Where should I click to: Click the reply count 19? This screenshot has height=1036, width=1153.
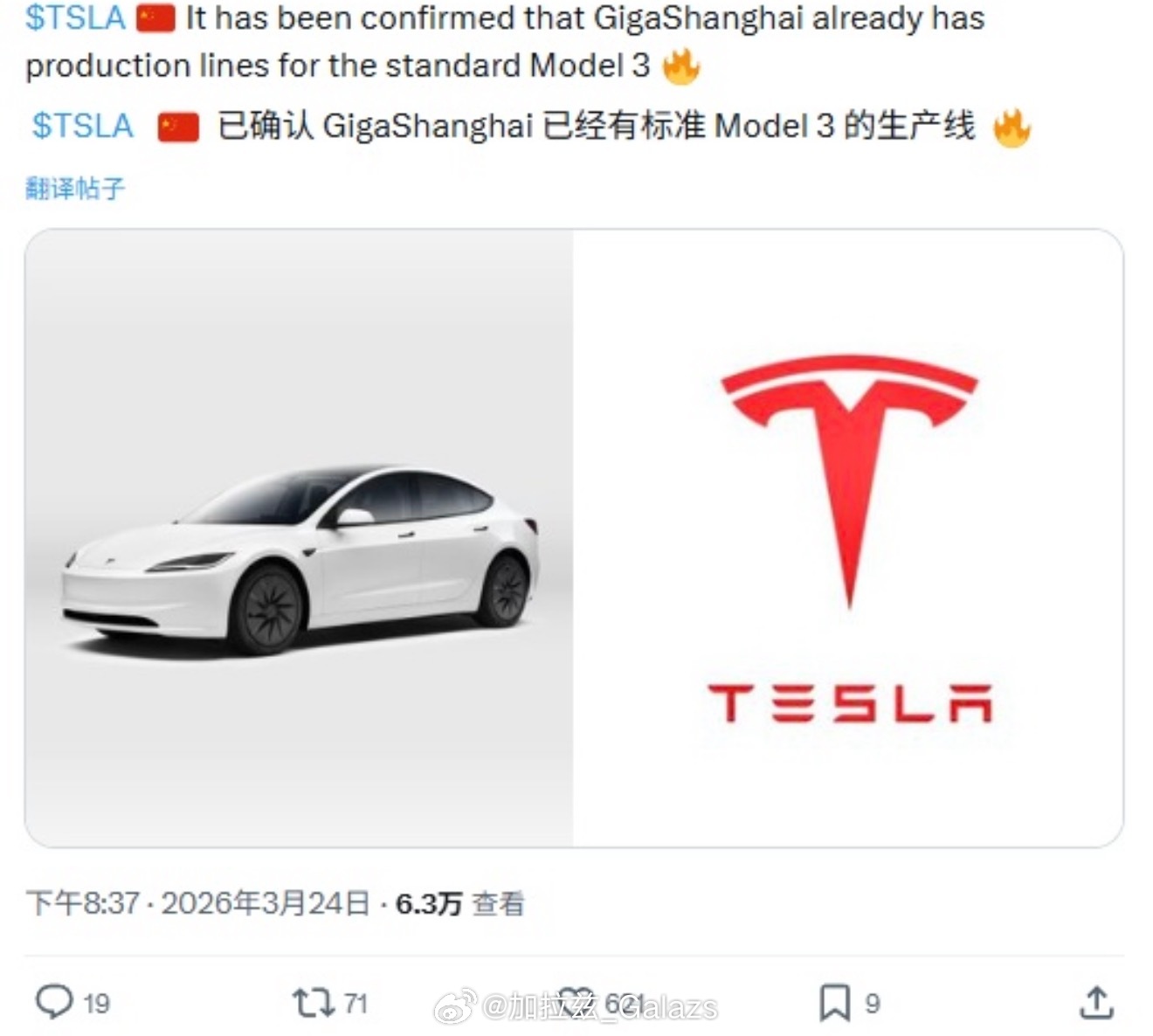coord(96,1002)
